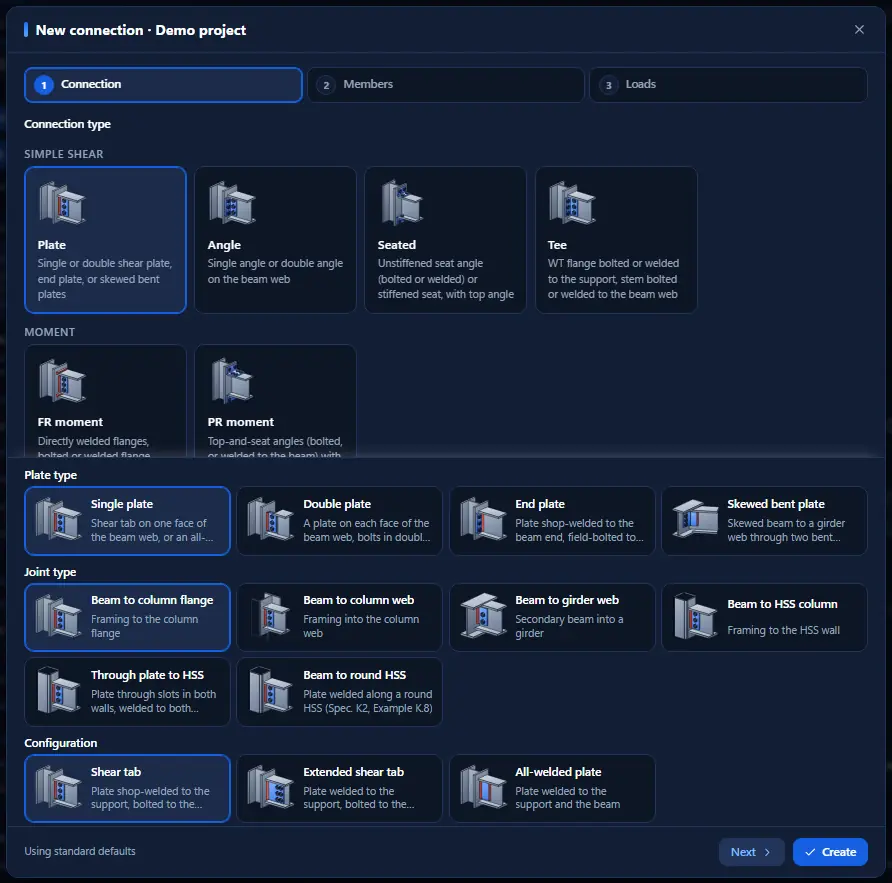Click 'Framing into the column web' text

point(361,626)
